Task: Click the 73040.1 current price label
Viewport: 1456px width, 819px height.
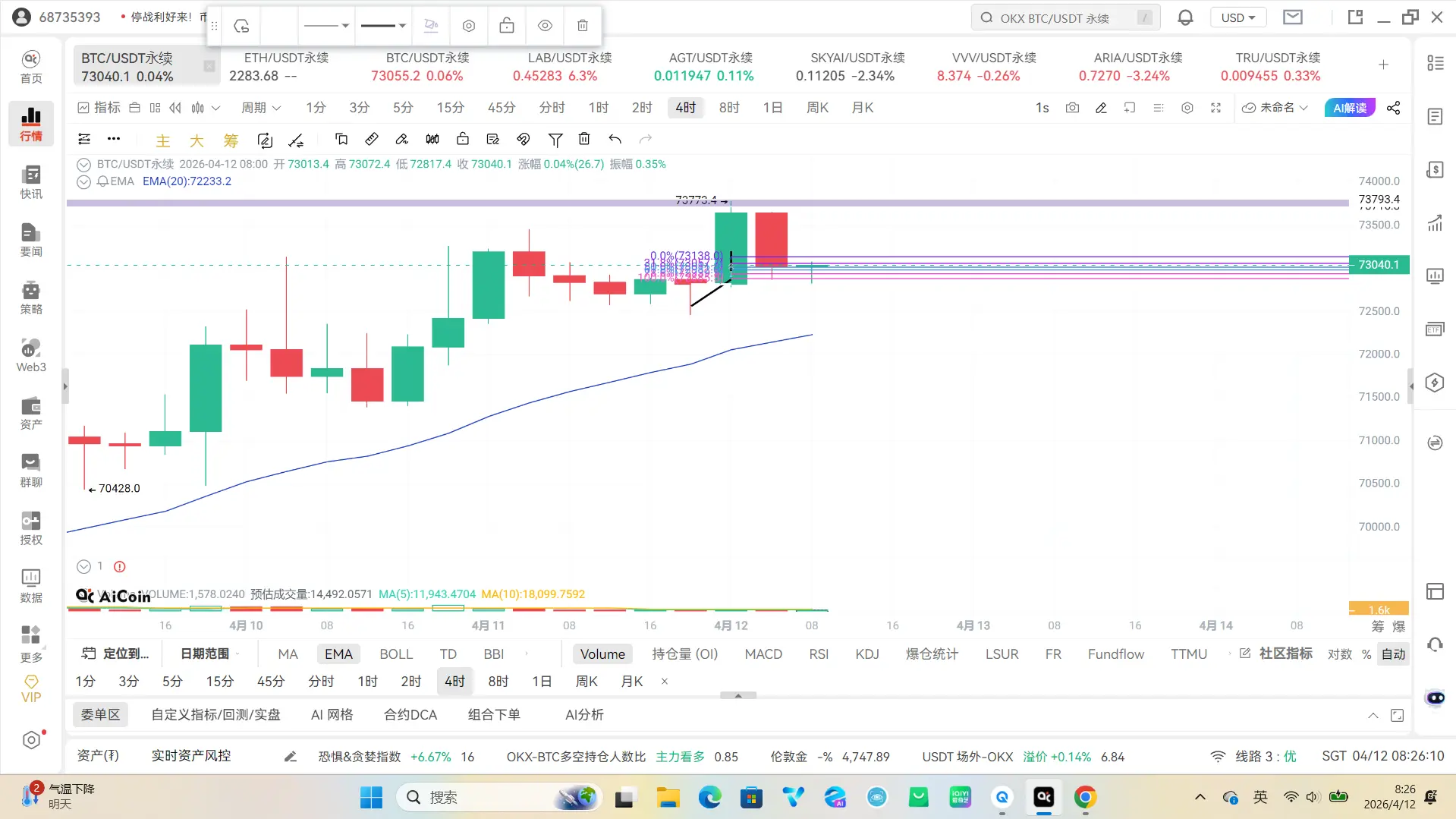Action: [1379, 265]
